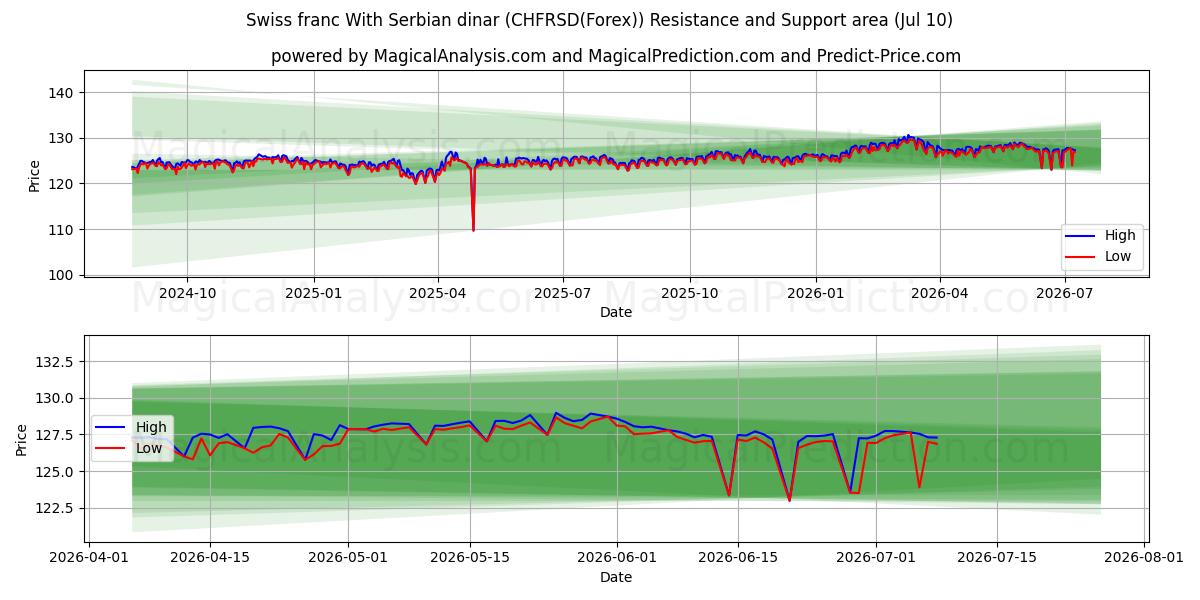The image size is (1200, 600).
Task: Click the 2026-07-01 date label
Action: [876, 558]
